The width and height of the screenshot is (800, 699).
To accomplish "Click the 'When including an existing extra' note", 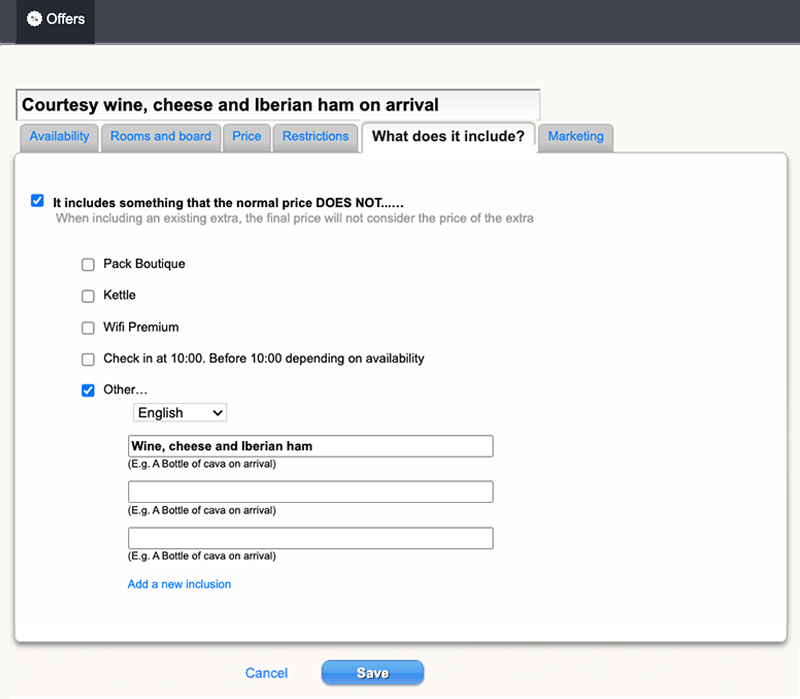I will tap(294, 218).
